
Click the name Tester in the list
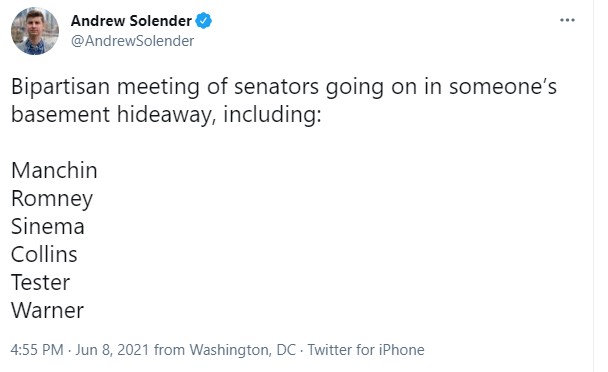pos(40,282)
